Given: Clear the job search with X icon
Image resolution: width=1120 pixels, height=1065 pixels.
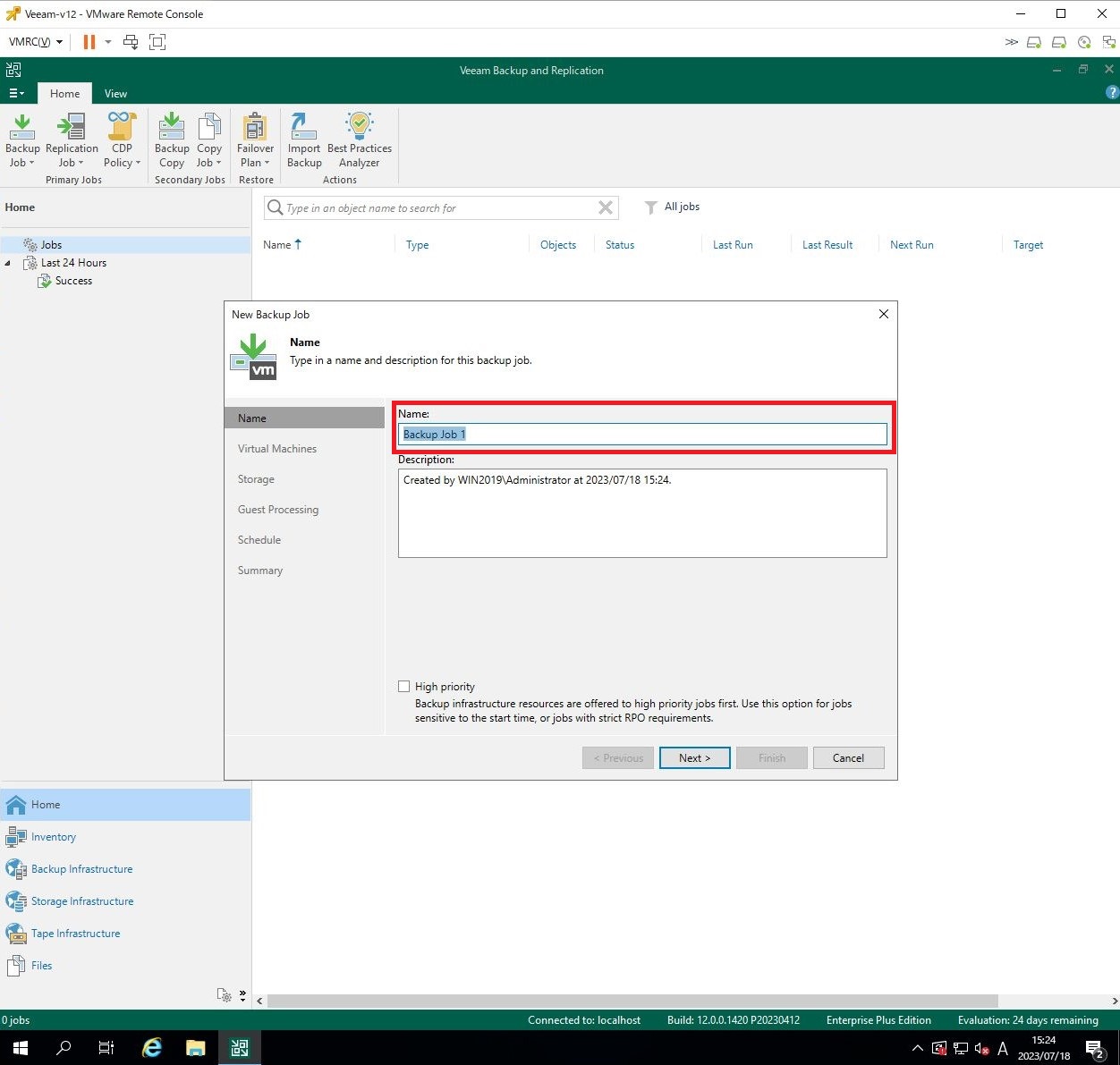Looking at the screenshot, I should tap(606, 207).
